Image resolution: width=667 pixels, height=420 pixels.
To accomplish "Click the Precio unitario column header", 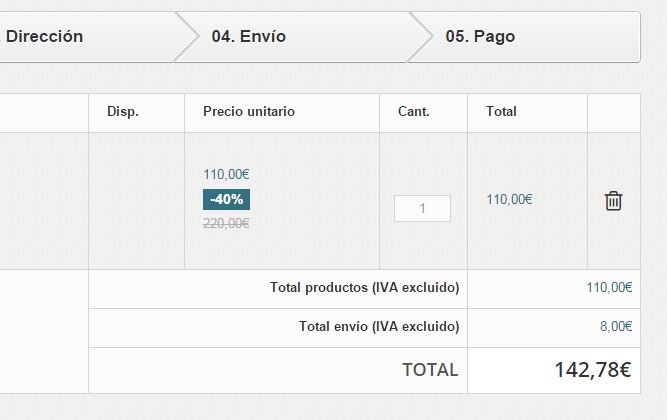I will coord(249,111).
